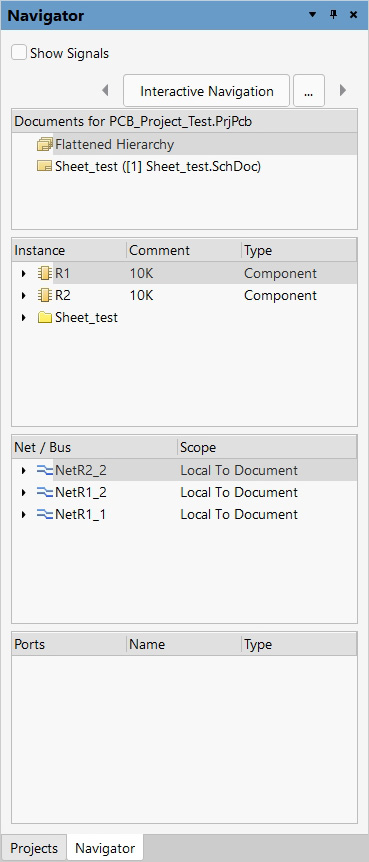The image size is (369, 862).
Task: Enable the Show Signals checkbox
Action: point(19,53)
